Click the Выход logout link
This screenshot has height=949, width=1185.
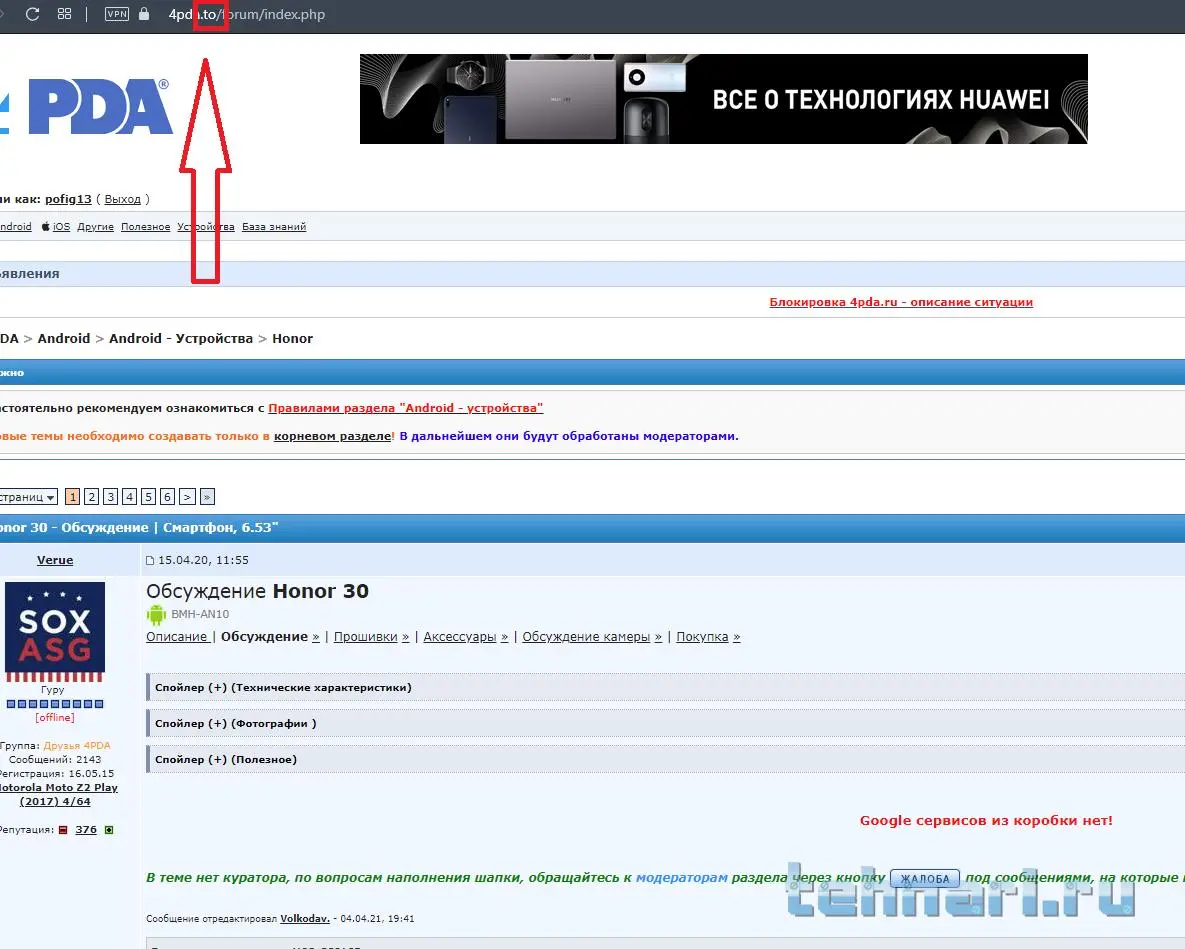click(x=122, y=199)
